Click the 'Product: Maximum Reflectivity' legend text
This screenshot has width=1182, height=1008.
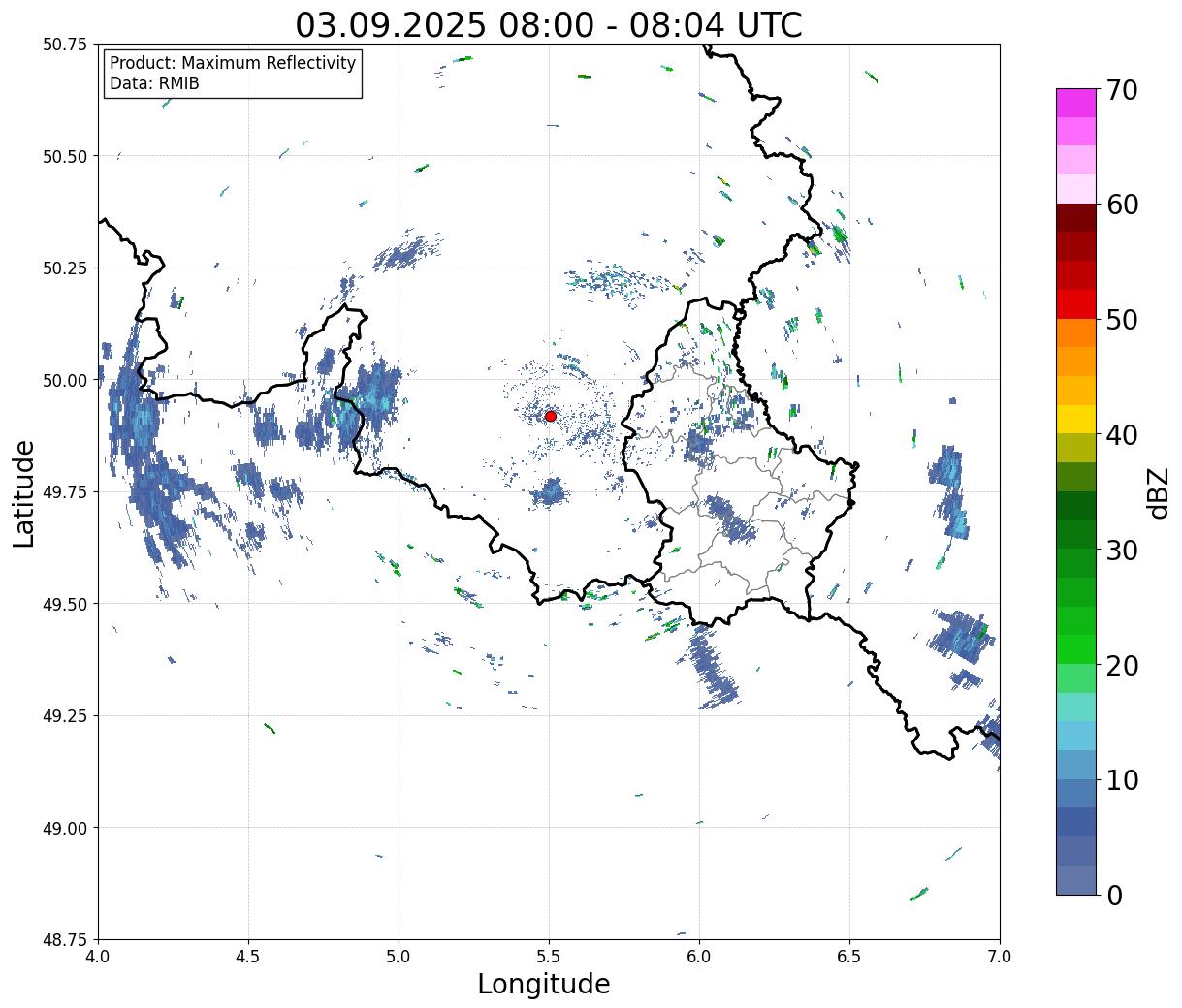(x=233, y=63)
